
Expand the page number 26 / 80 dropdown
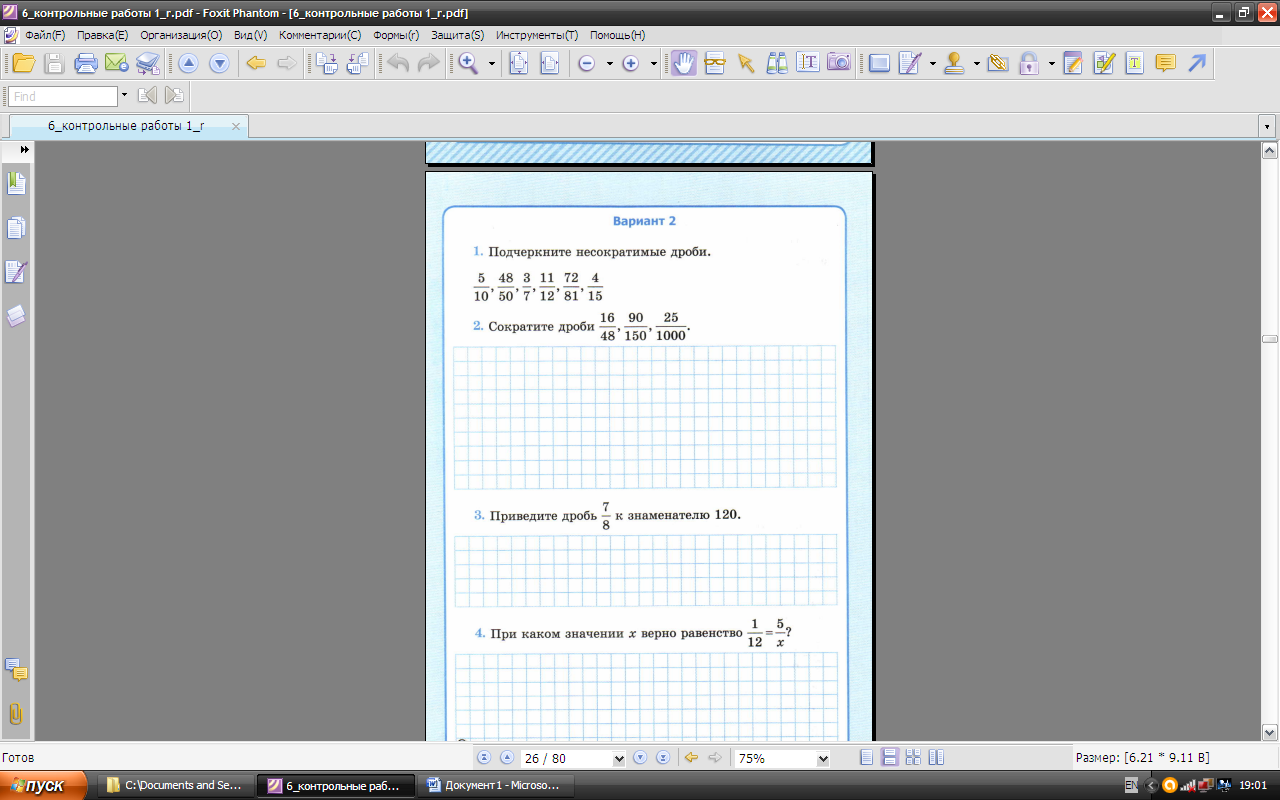pos(619,759)
